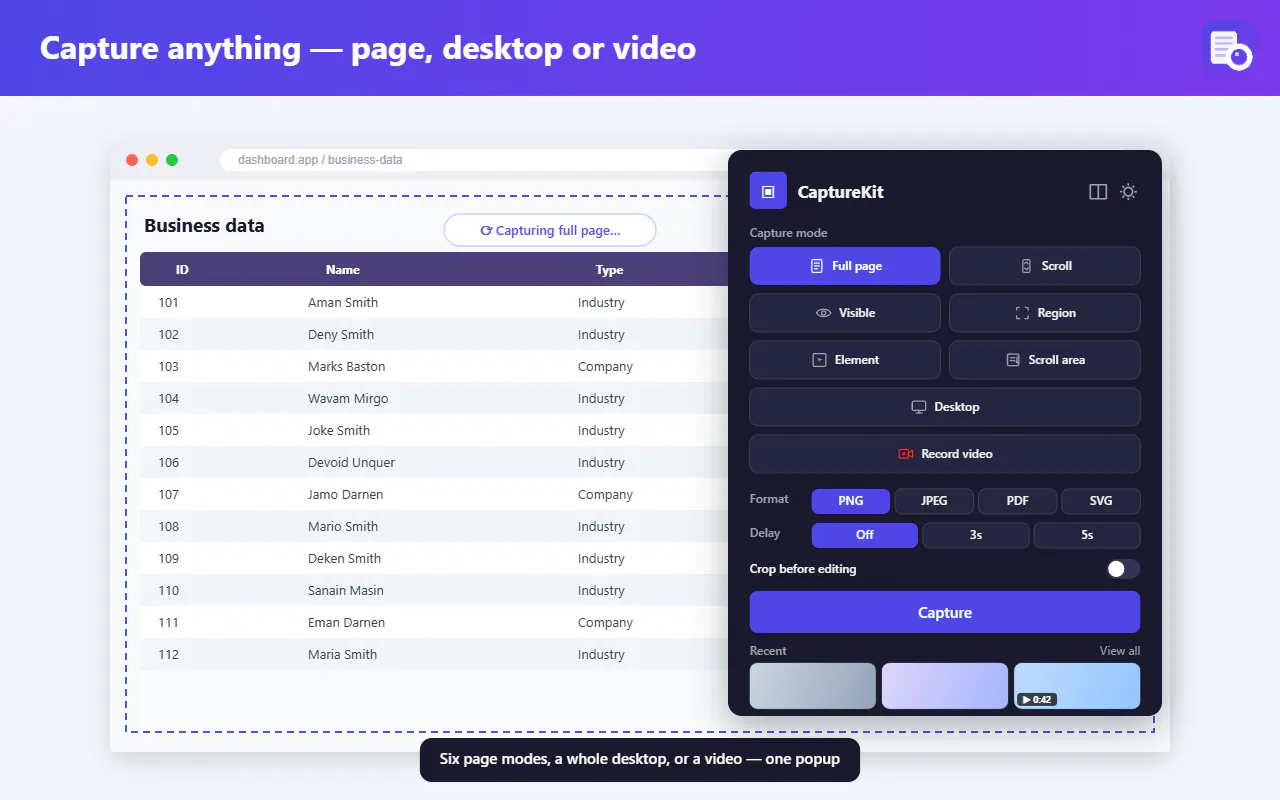The image size is (1280, 800).
Task: Open the side panel layout icon
Action: pos(1098,192)
